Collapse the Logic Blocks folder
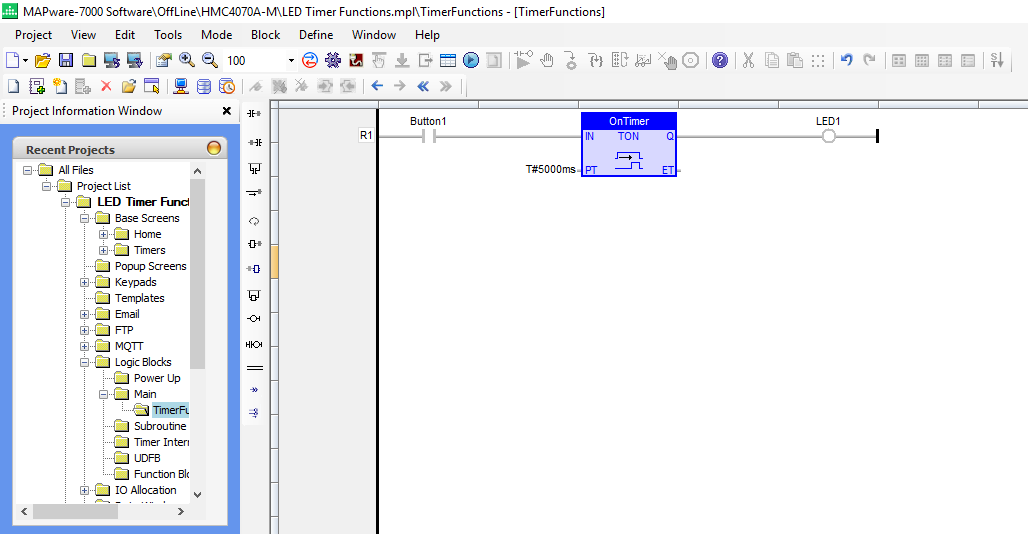This screenshot has width=1028, height=534. [x=85, y=362]
